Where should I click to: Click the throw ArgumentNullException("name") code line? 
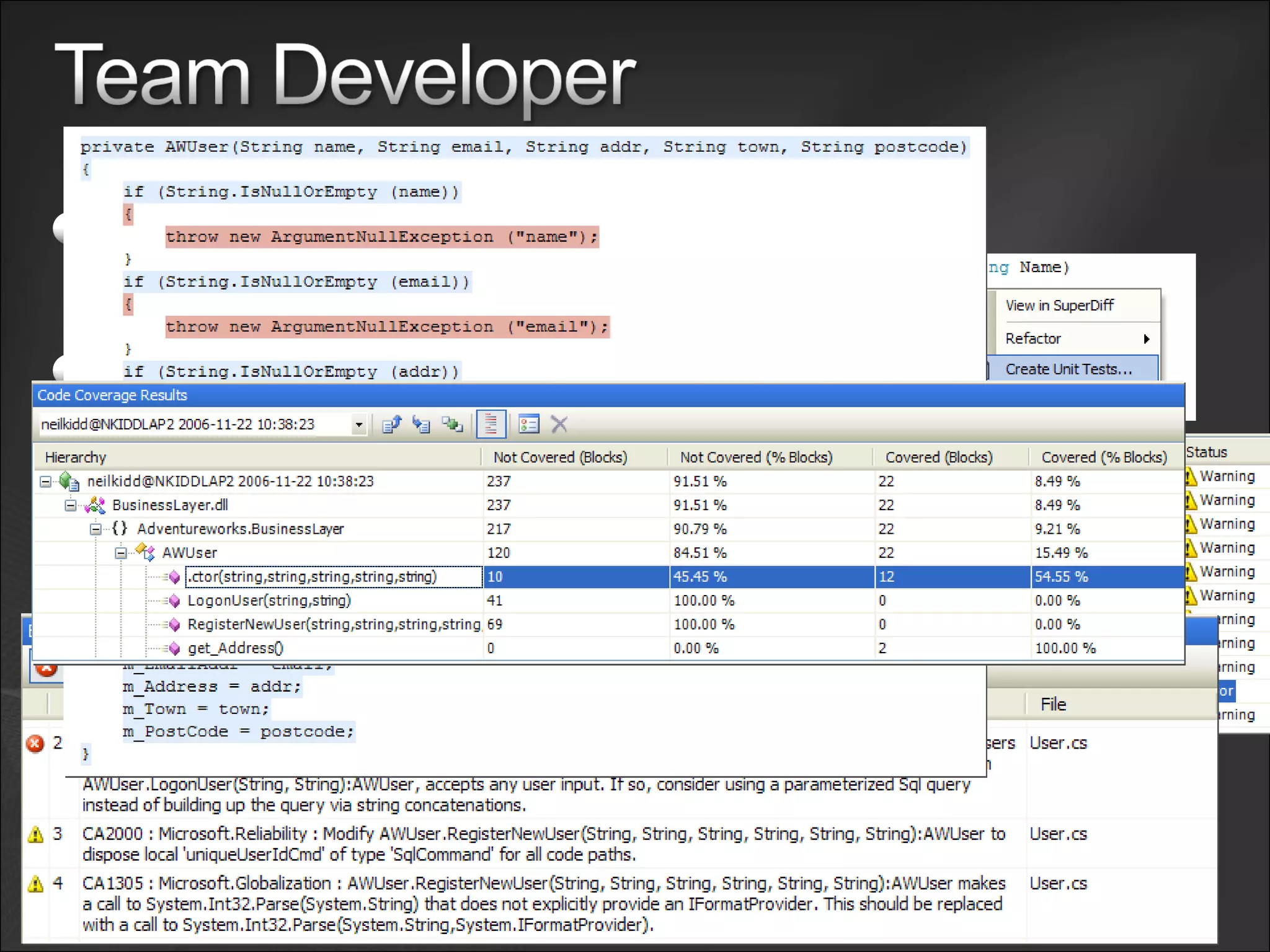(x=381, y=237)
